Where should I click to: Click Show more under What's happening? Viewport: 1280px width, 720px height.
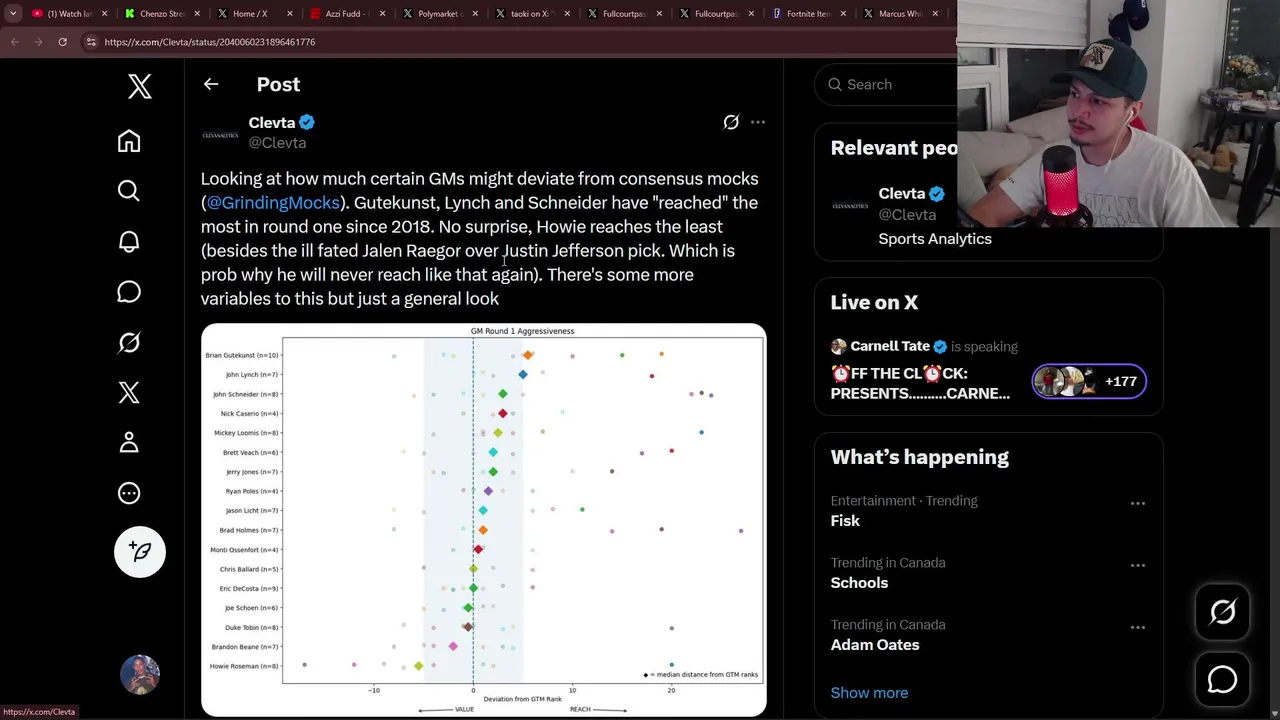[869, 693]
